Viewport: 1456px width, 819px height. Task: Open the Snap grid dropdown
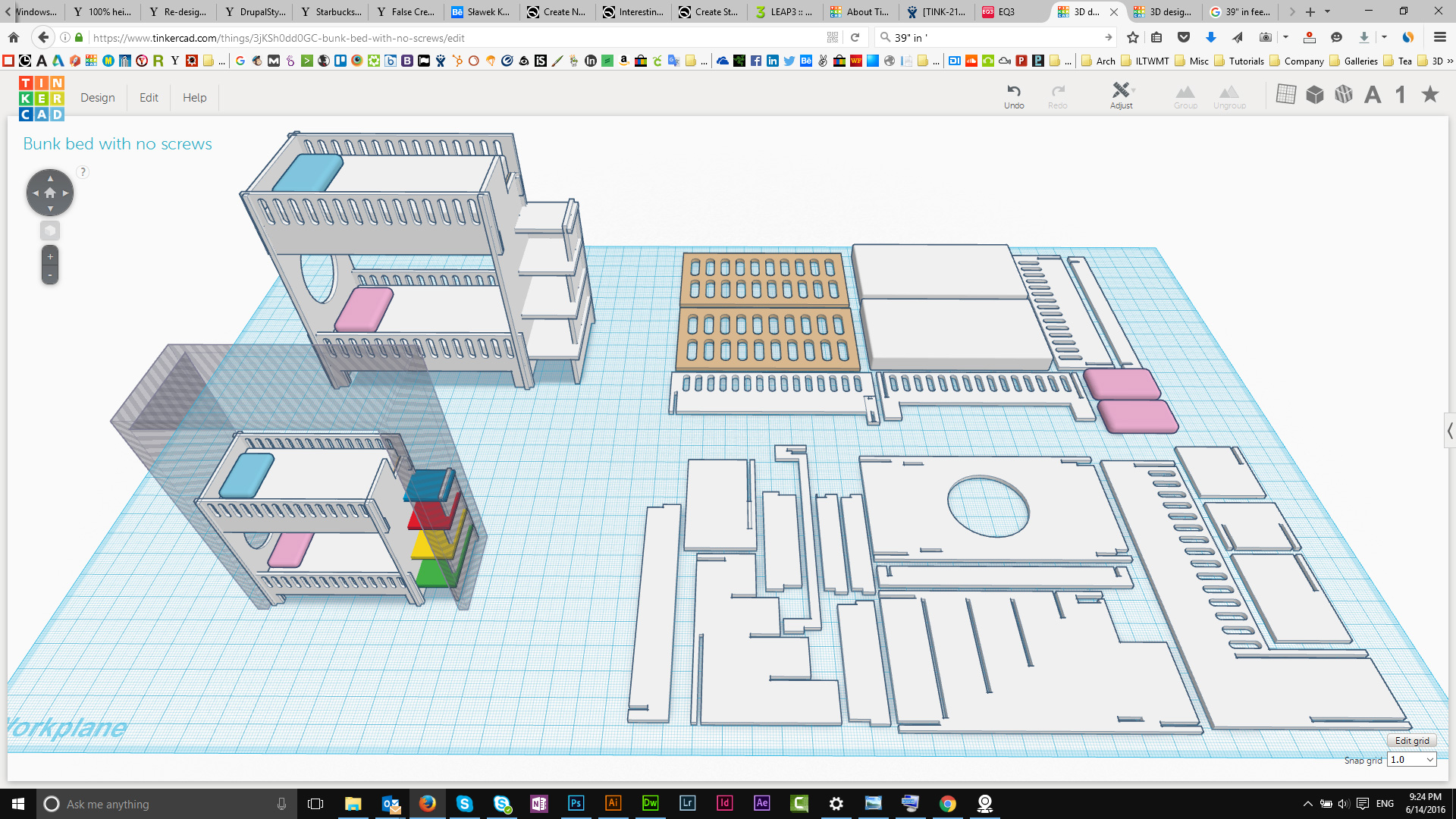[x=1412, y=760]
